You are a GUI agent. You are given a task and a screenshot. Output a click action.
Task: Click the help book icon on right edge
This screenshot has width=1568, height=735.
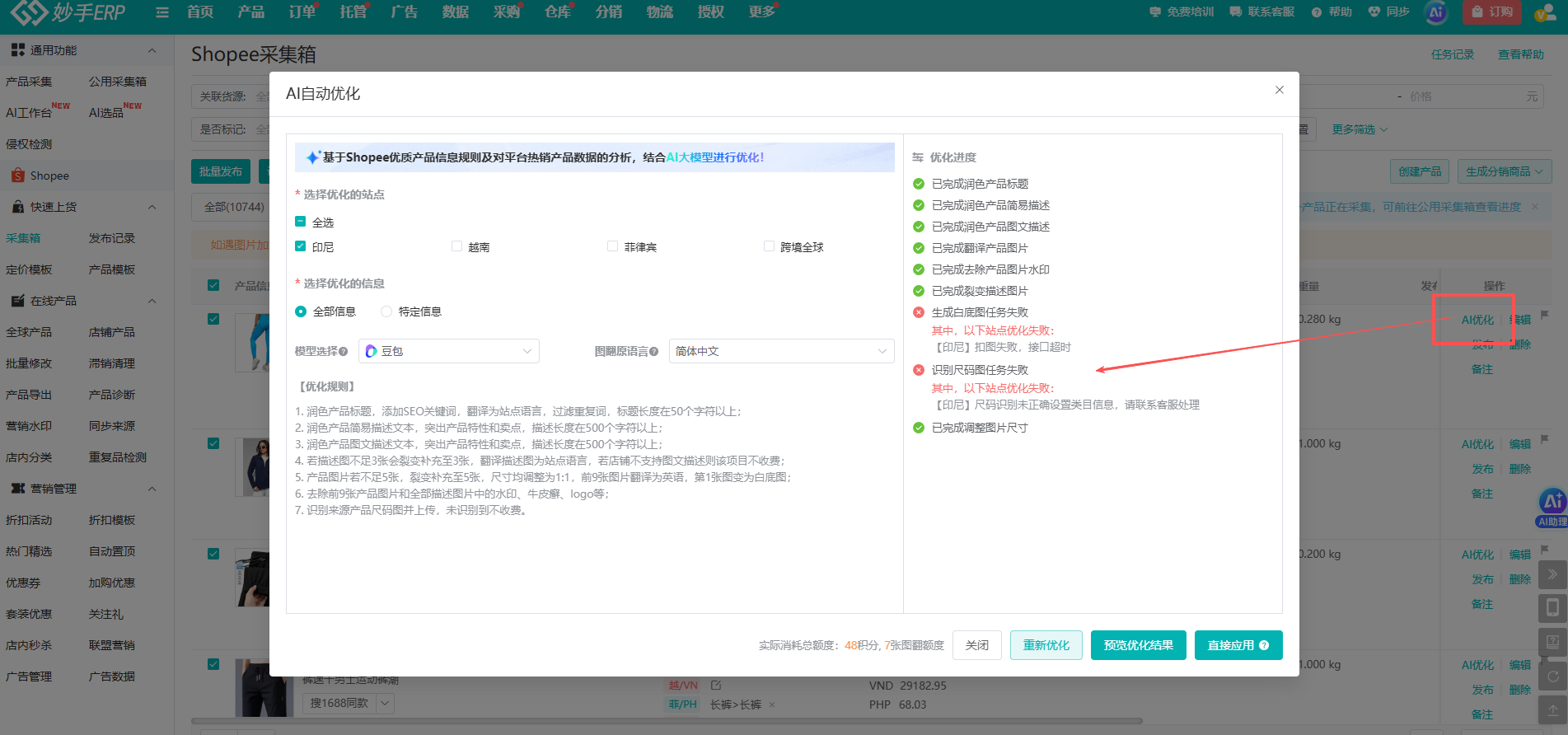(1552, 642)
